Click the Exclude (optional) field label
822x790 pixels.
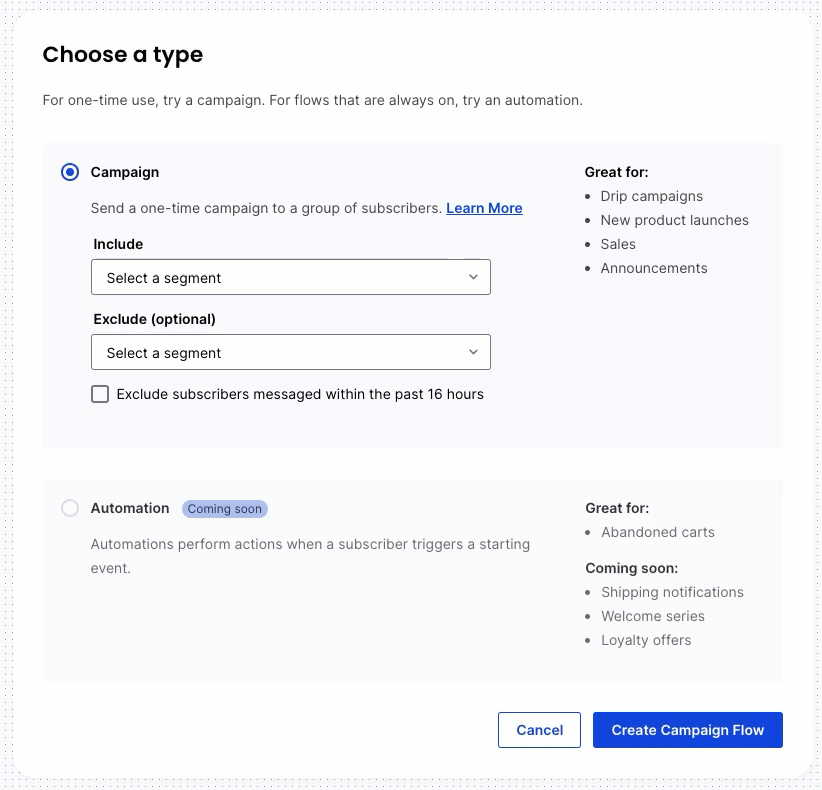tap(154, 319)
